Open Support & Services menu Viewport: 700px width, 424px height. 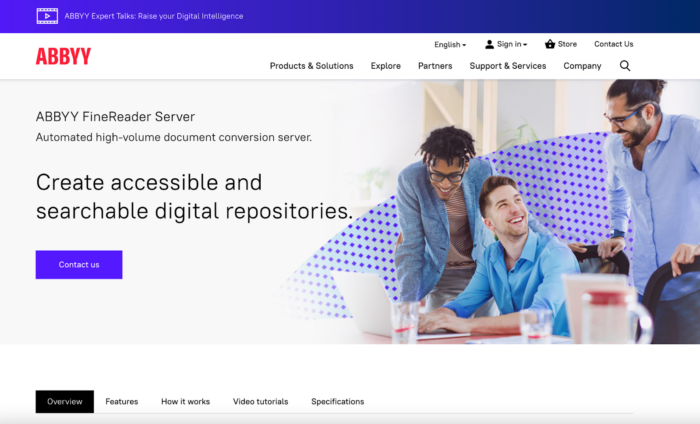point(508,66)
